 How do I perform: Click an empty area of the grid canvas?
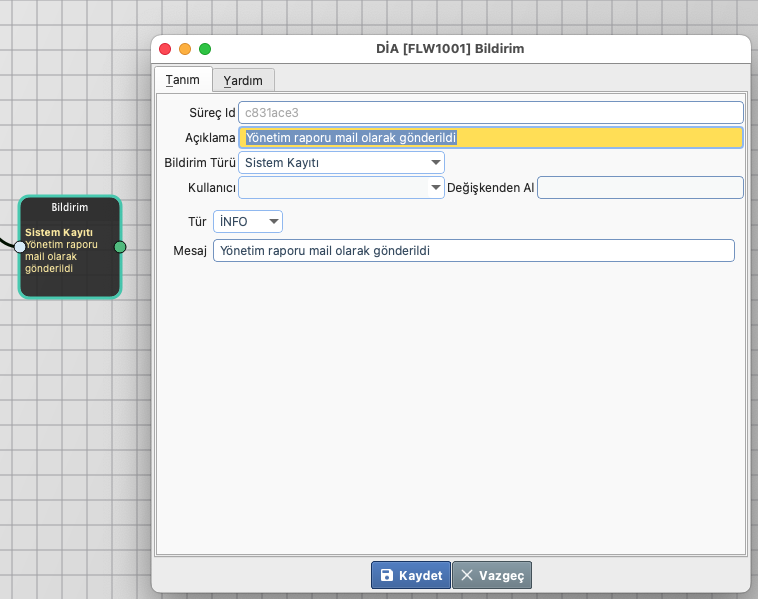[x=70, y=420]
